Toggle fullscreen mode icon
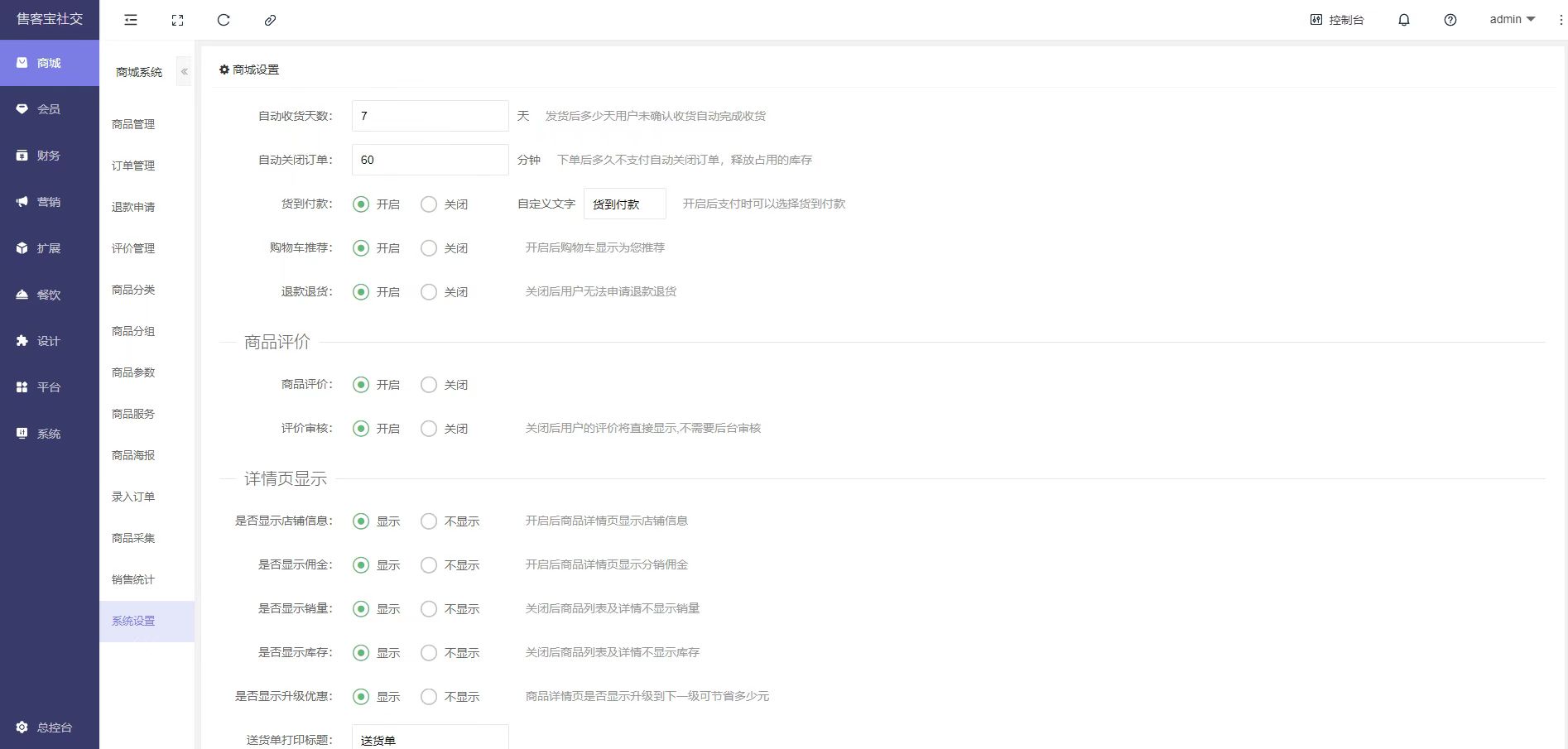Viewport: 1568px width, 749px height. 177,20
